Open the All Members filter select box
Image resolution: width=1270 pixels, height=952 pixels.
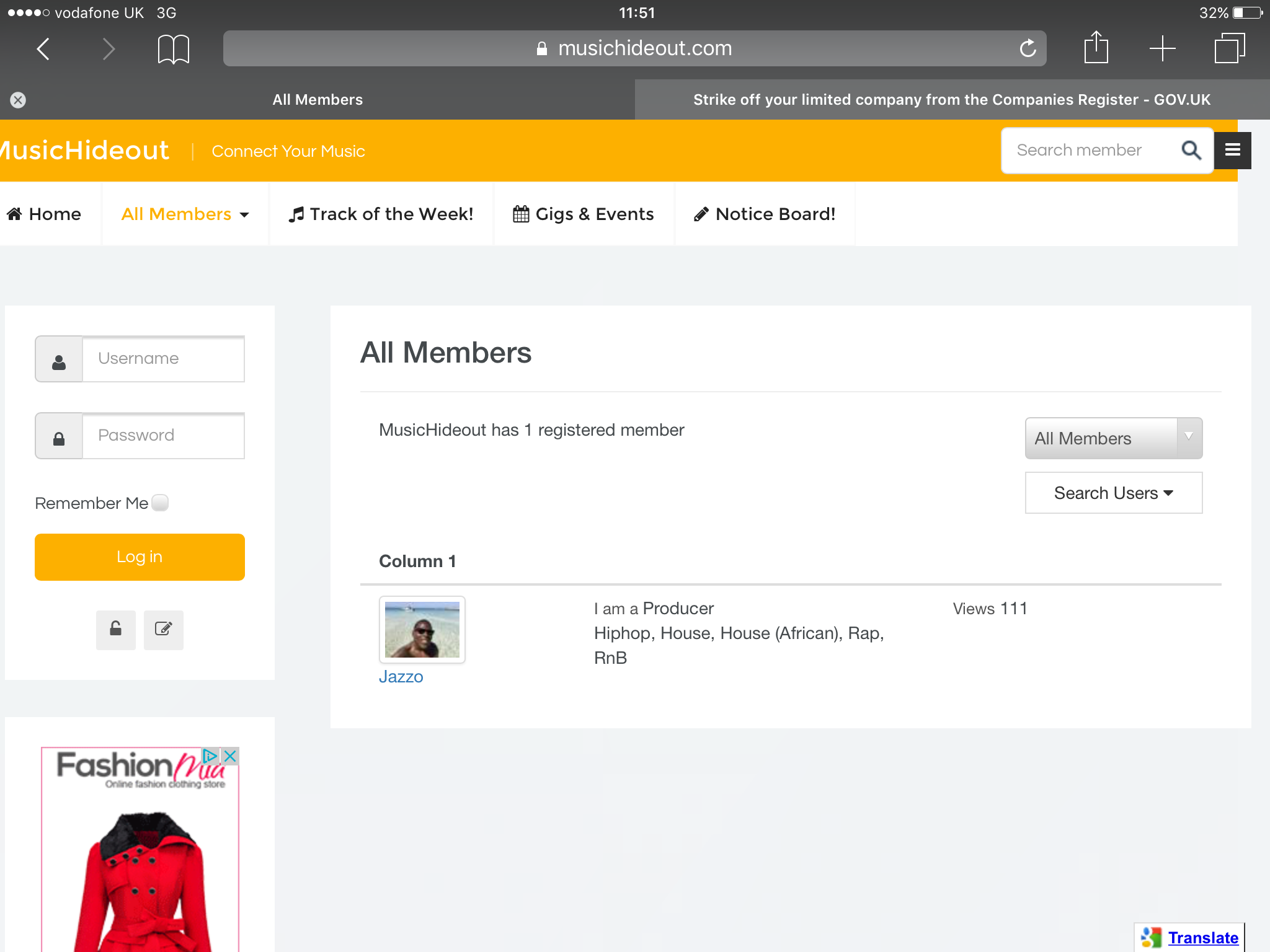coord(1113,438)
